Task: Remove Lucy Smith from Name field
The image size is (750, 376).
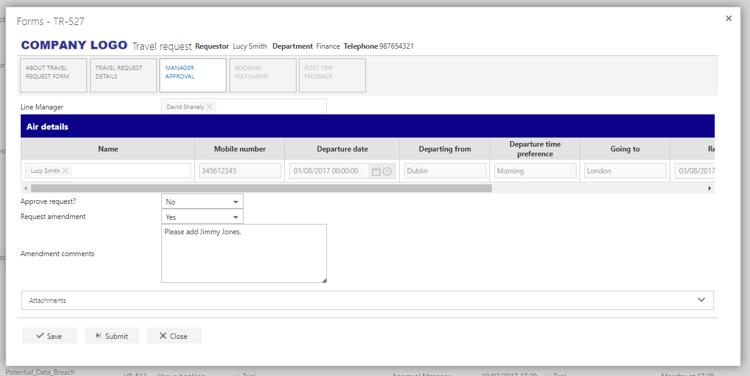Action: pyautogui.click(x=66, y=171)
